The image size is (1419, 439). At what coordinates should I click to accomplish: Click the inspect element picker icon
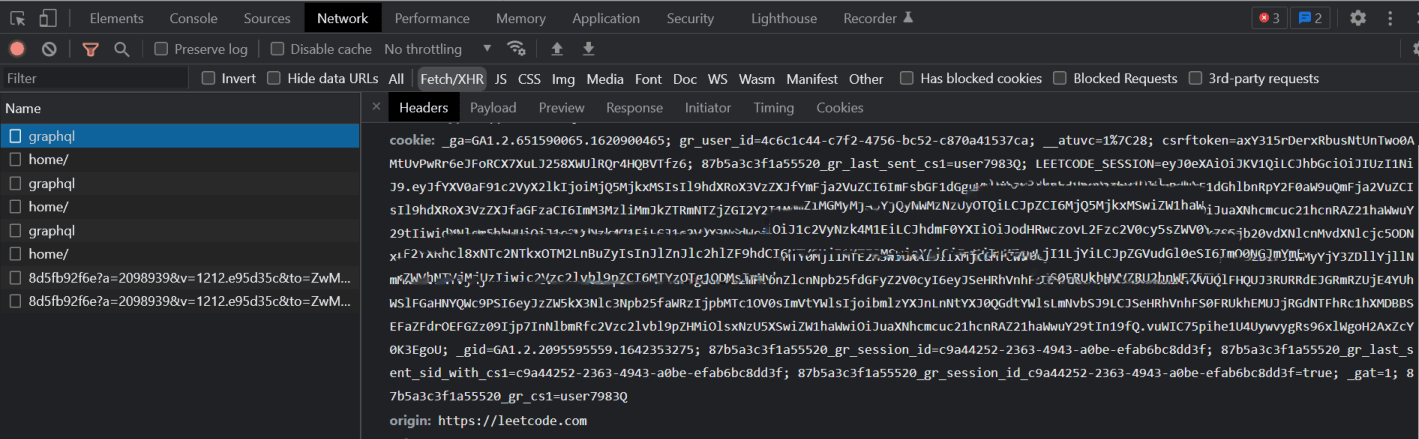[18, 18]
